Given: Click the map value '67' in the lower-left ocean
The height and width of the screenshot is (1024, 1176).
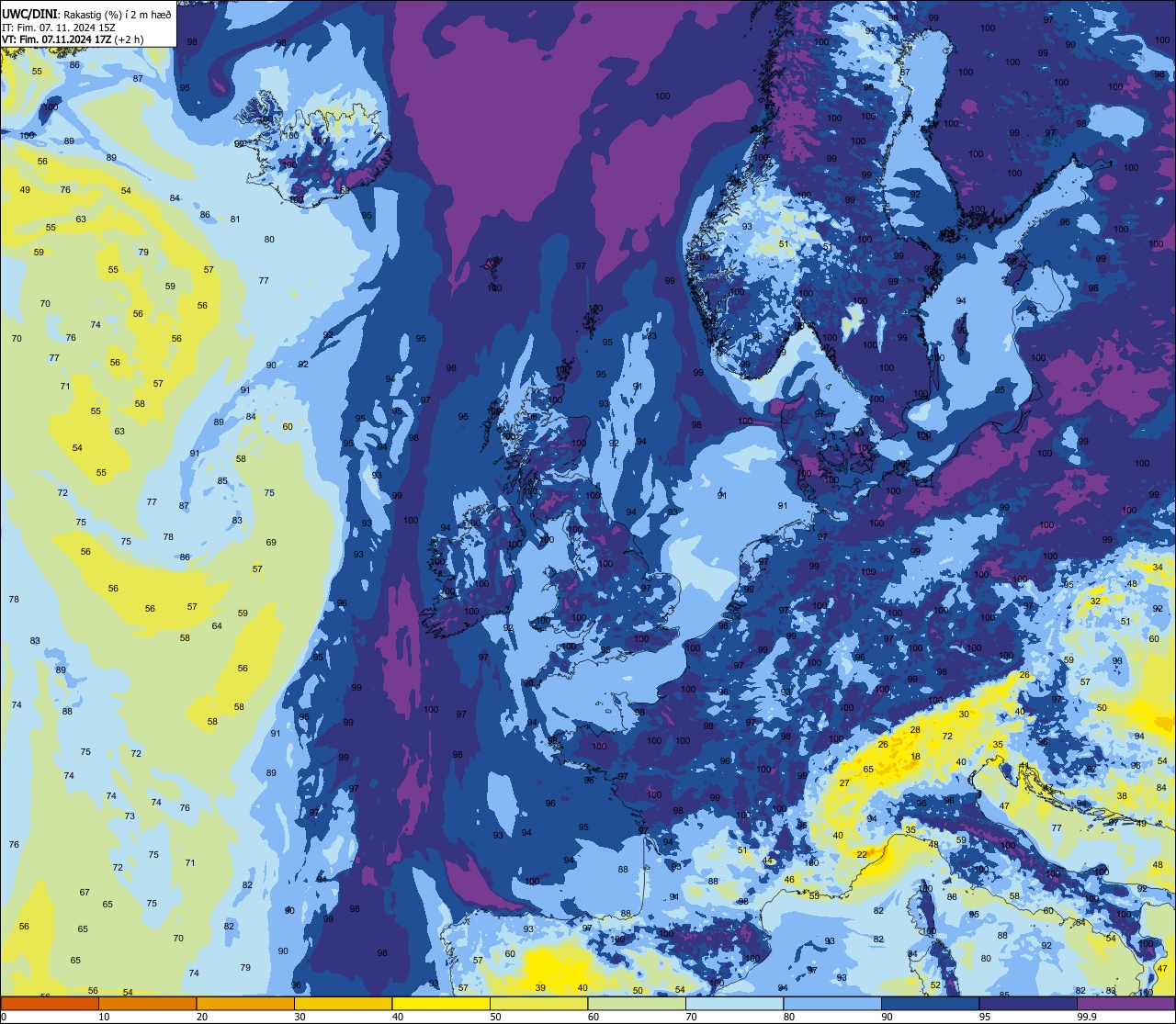Looking at the screenshot, I should tap(85, 893).
